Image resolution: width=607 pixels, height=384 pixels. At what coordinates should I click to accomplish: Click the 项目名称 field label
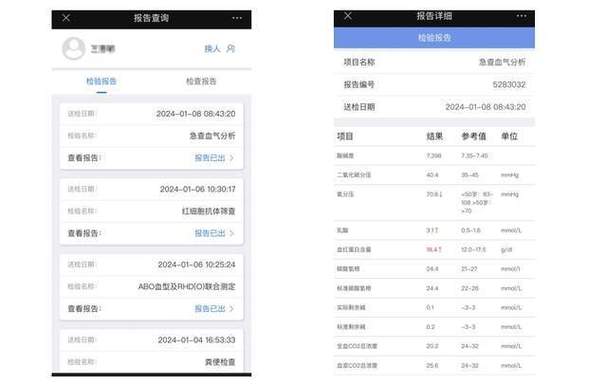tap(359, 62)
